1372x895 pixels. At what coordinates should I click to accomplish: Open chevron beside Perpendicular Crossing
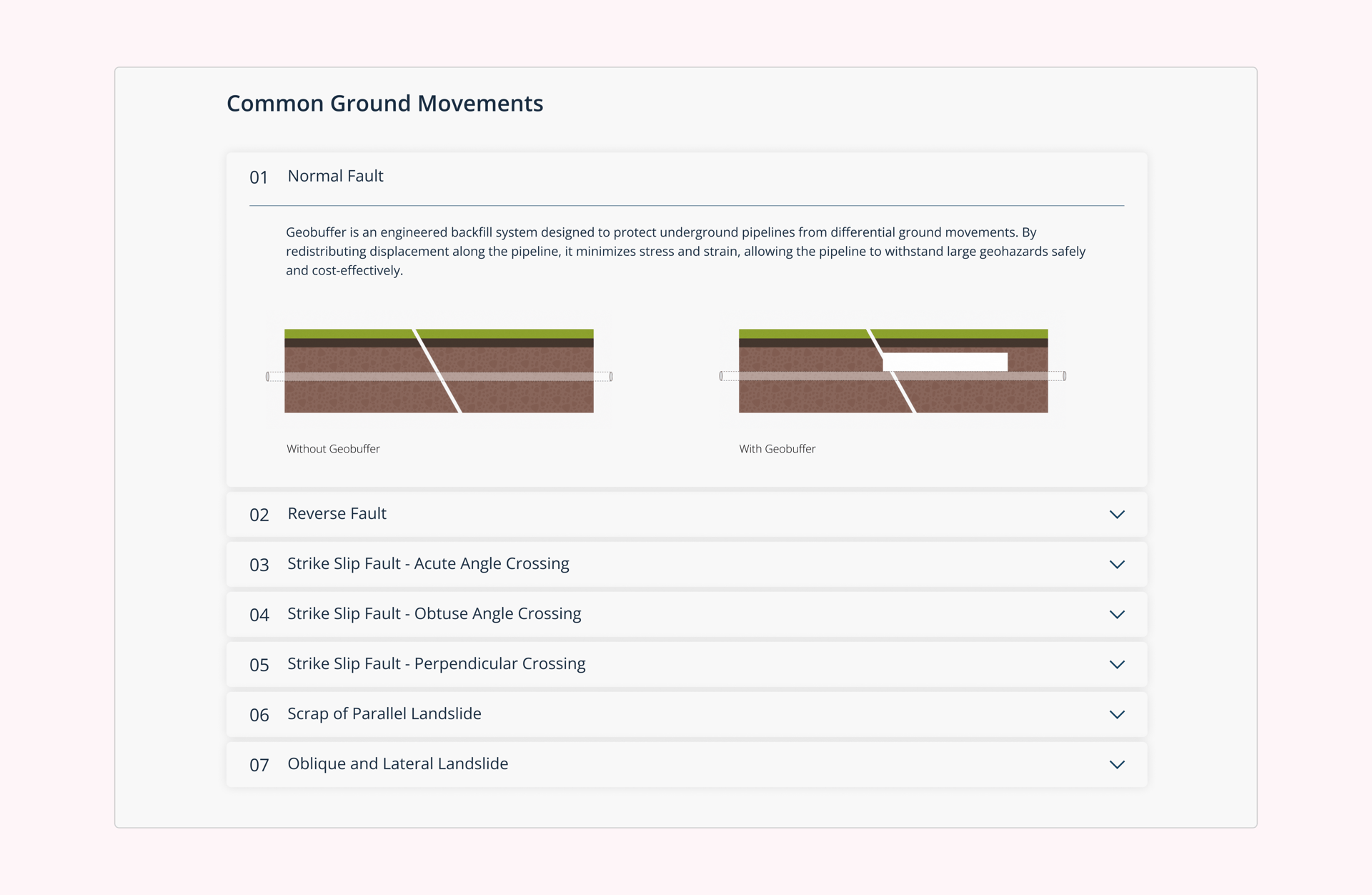pos(1117,665)
